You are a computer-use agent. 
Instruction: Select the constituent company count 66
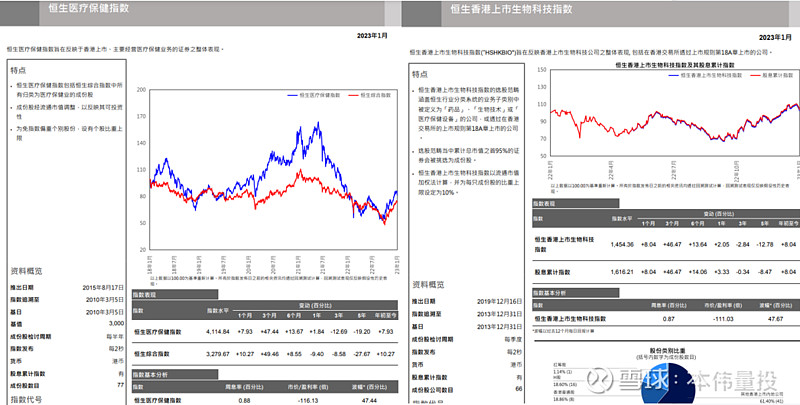(519, 389)
